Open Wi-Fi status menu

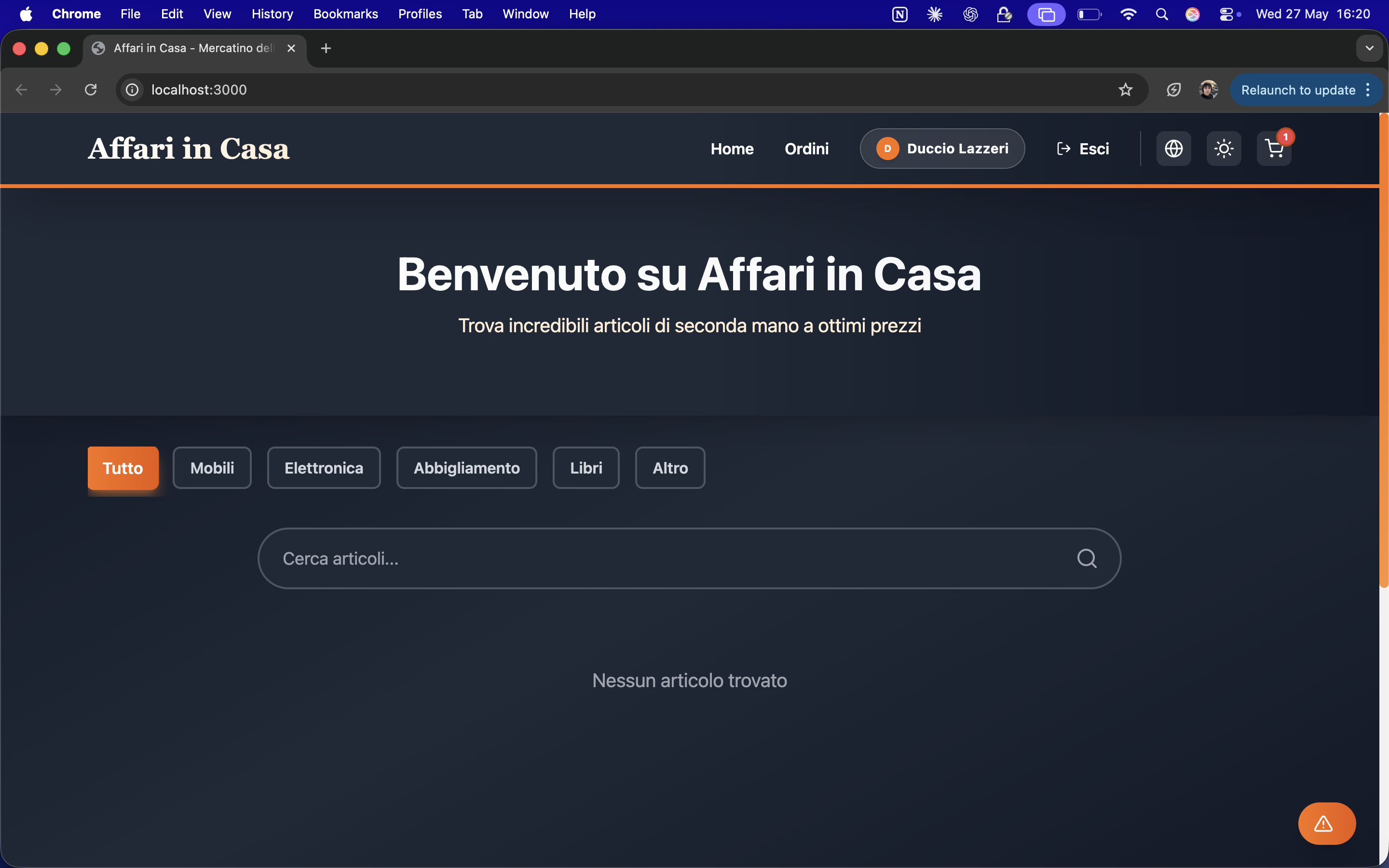1128,14
